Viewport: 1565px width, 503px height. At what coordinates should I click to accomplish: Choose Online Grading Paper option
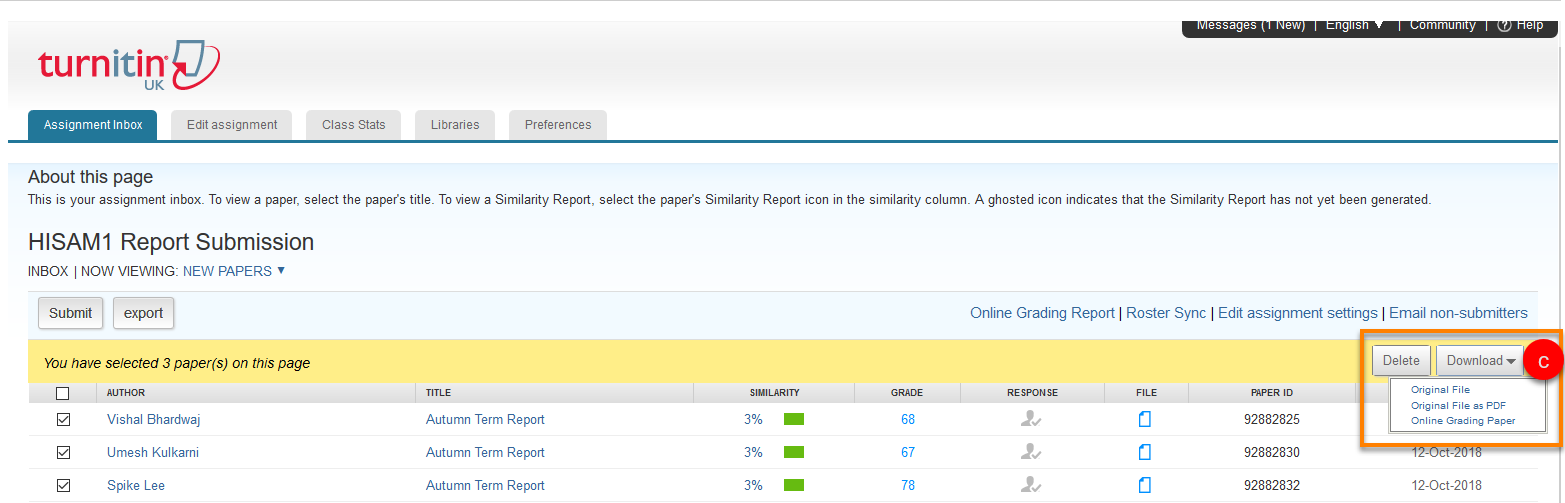[1463, 421]
